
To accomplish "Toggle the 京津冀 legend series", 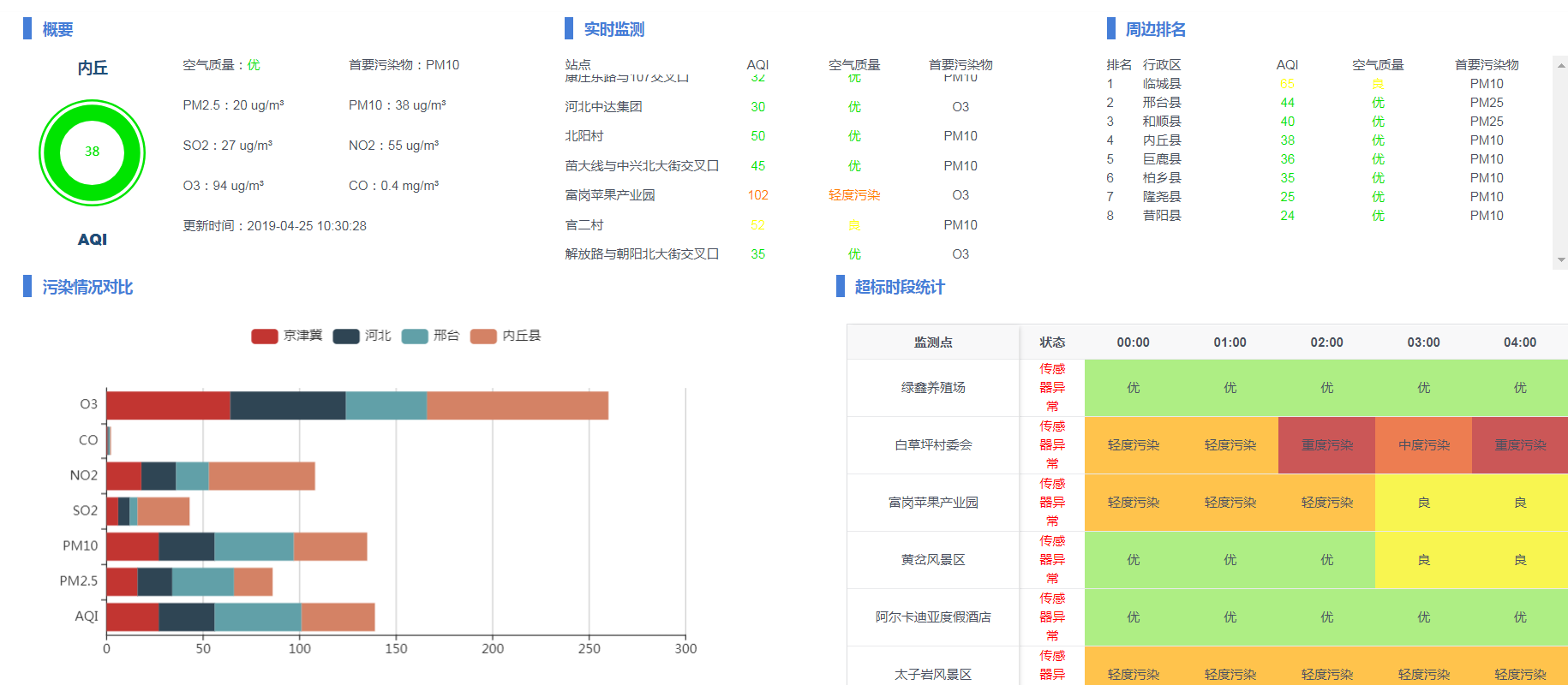I will pos(286,336).
